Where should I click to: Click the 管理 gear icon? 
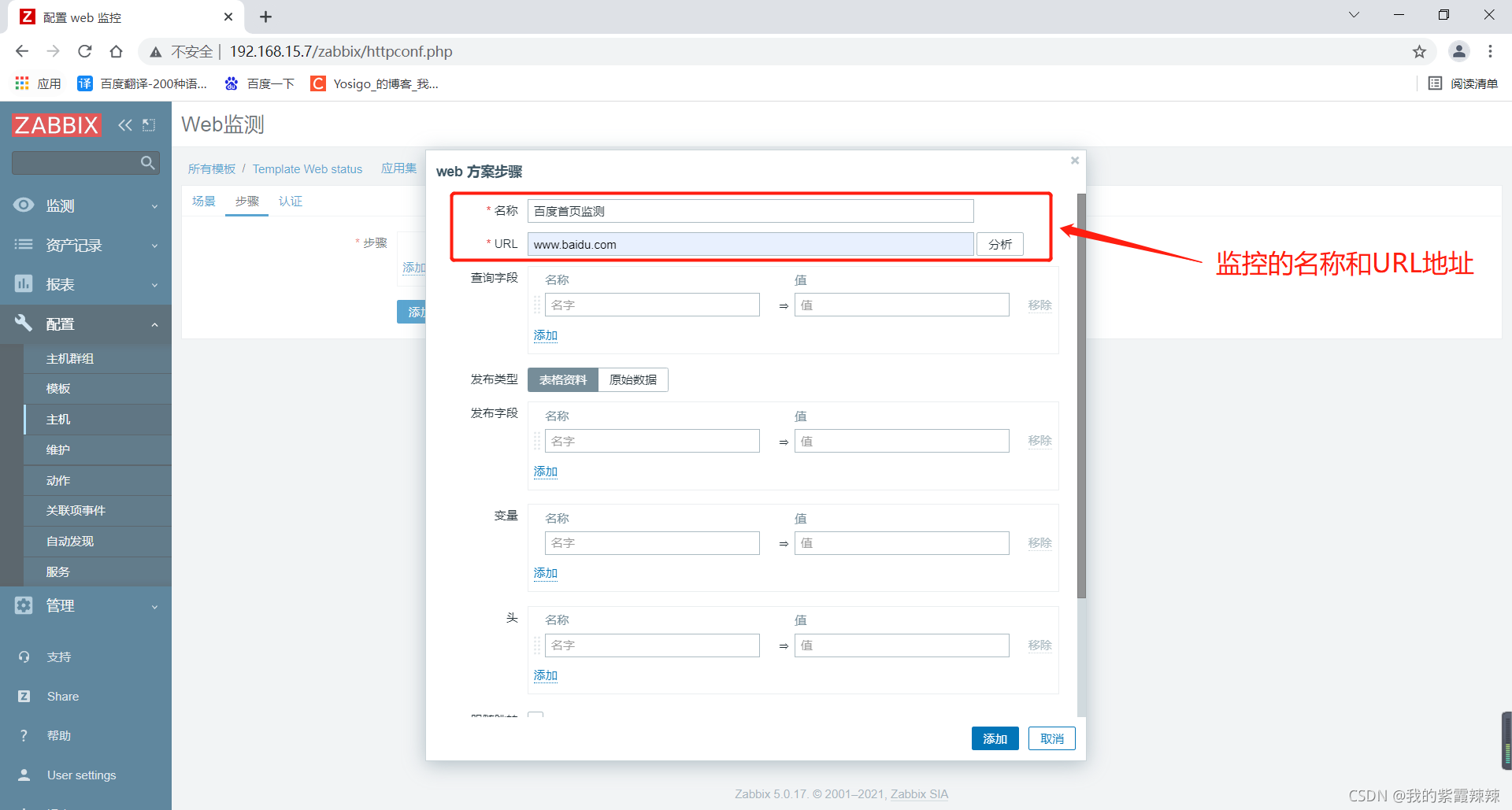tap(24, 605)
